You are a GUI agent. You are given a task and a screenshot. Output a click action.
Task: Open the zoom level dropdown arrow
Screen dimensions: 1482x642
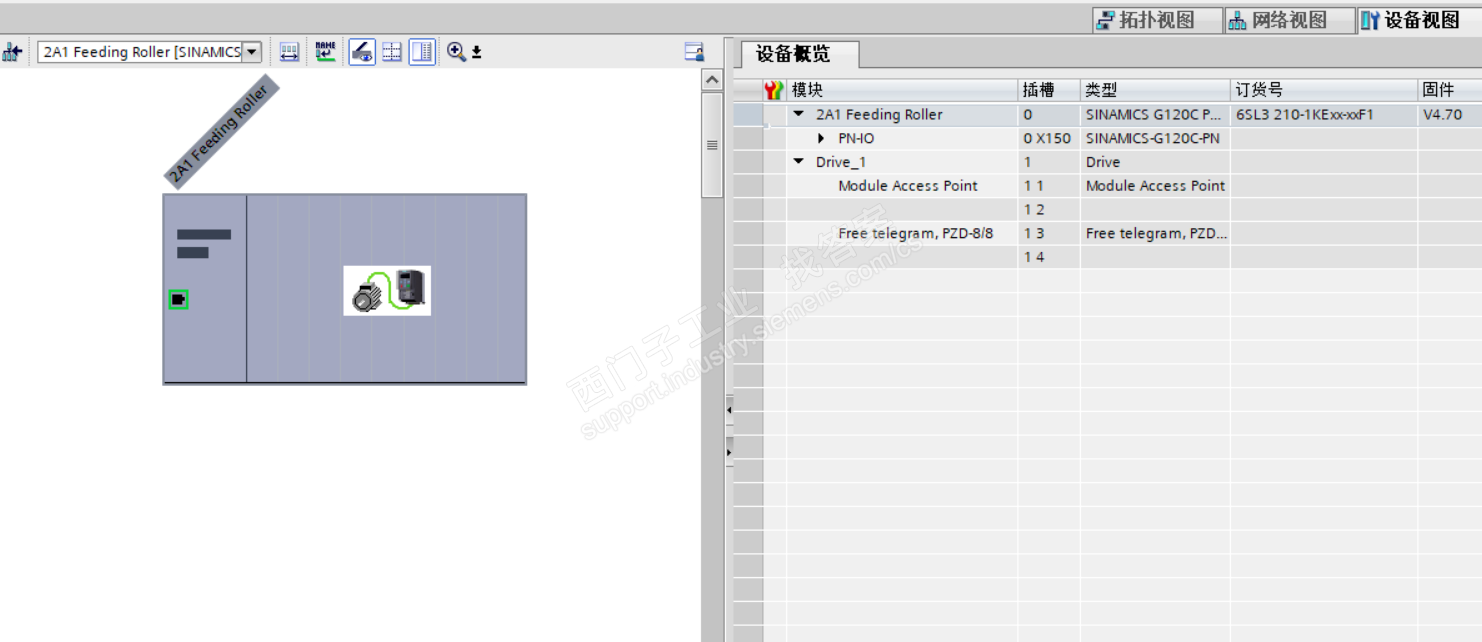click(x=477, y=52)
